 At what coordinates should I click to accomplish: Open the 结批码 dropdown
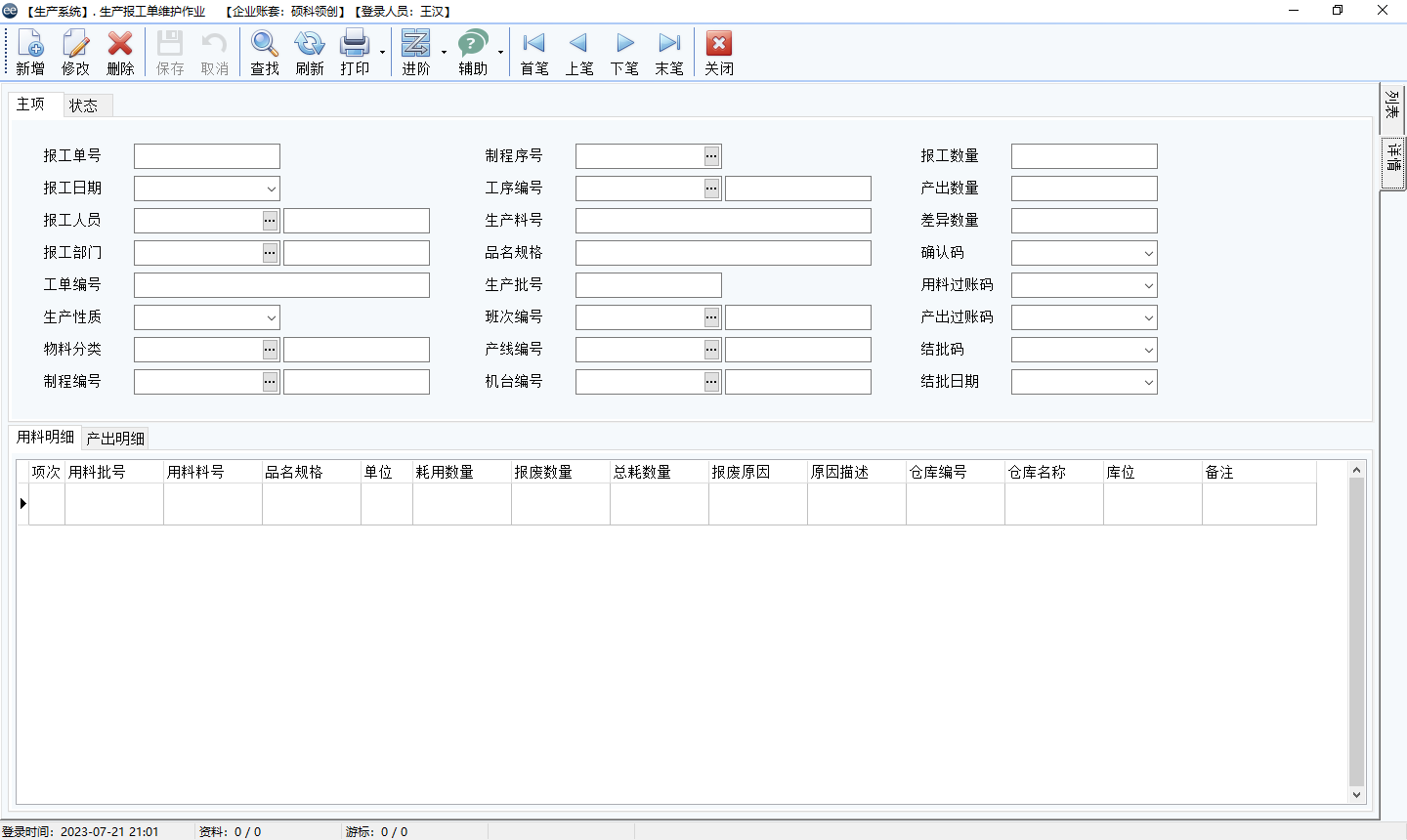click(1148, 350)
